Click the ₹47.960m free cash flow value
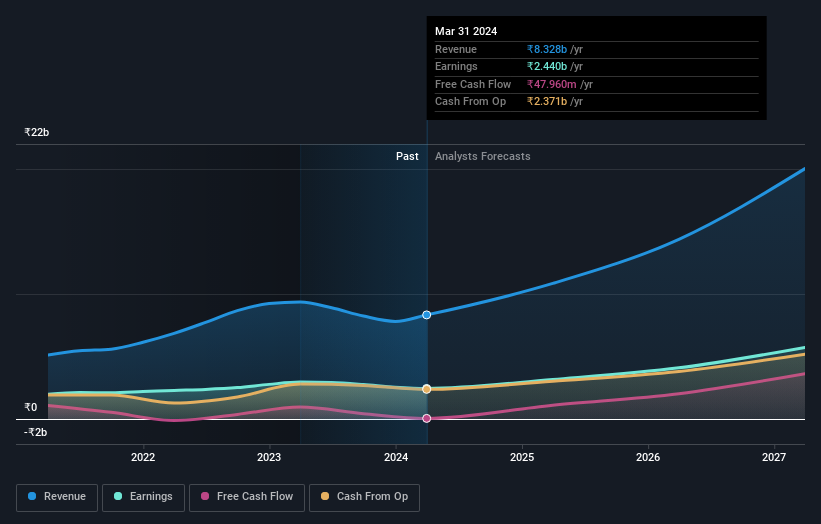 [552, 84]
